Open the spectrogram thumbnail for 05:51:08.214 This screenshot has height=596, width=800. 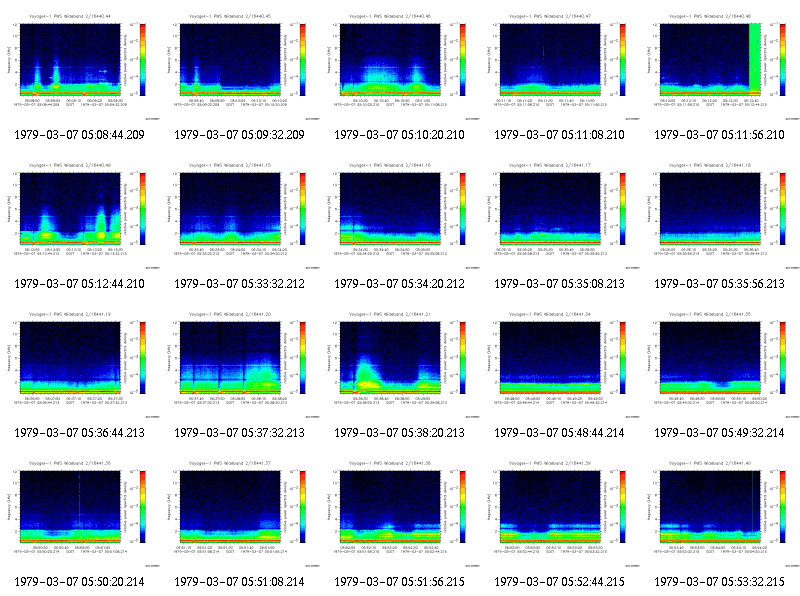(x=240, y=514)
